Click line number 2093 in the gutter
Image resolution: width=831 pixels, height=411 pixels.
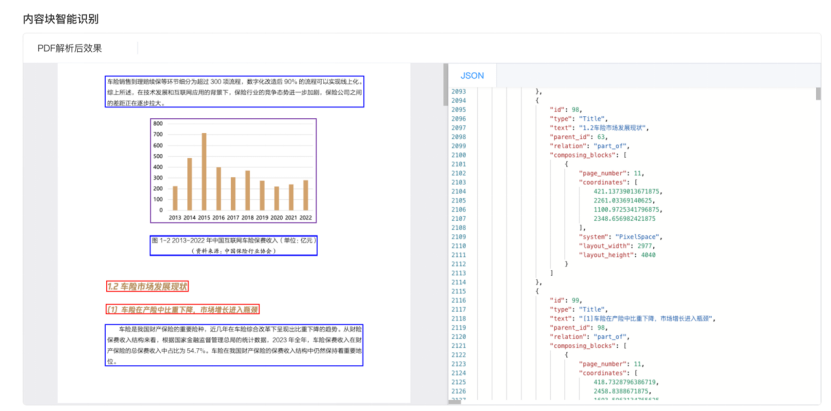click(x=458, y=92)
